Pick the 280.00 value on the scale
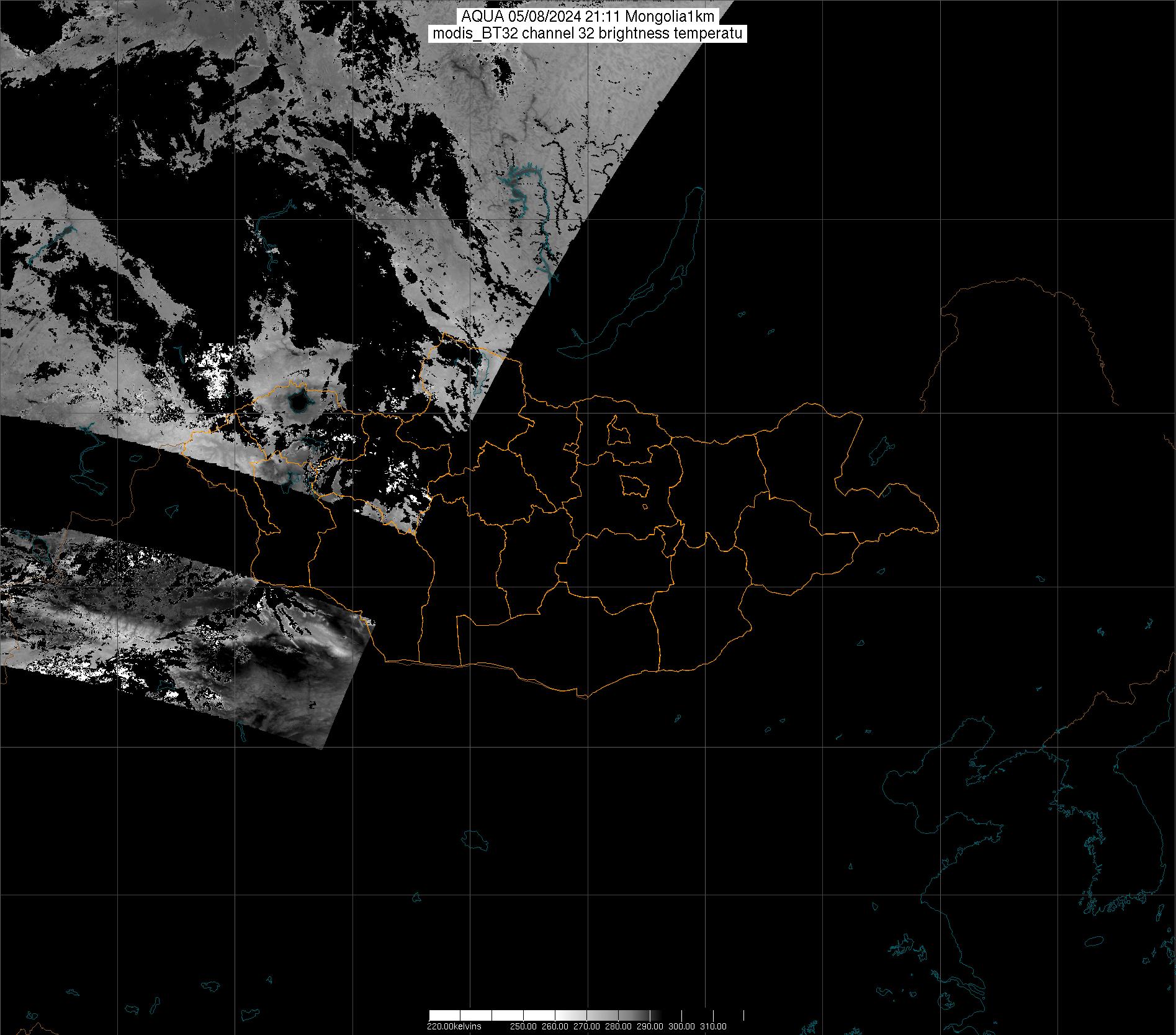Viewport: 1176px width, 1035px height. tap(618, 1026)
